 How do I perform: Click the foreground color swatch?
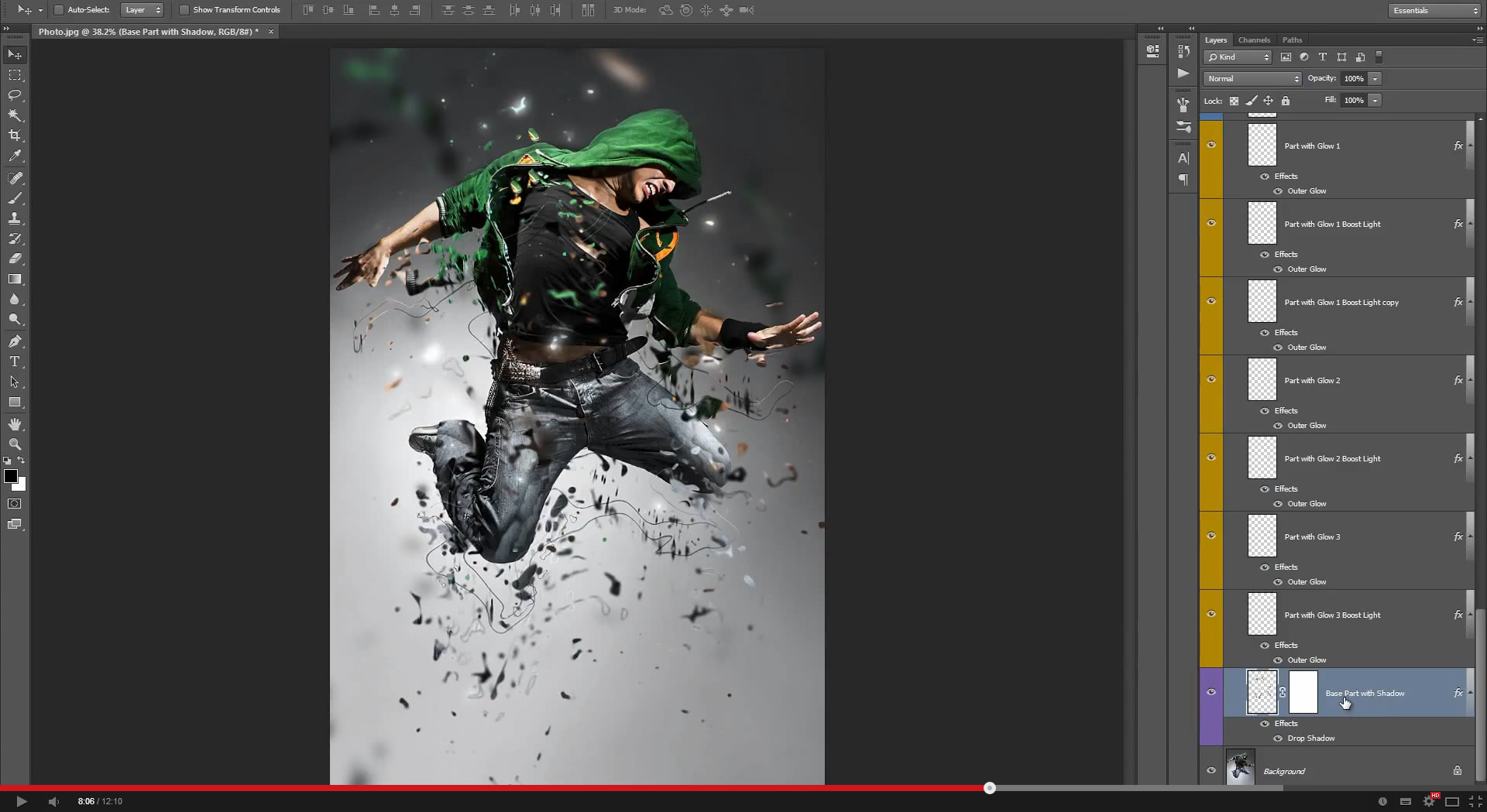coord(10,476)
